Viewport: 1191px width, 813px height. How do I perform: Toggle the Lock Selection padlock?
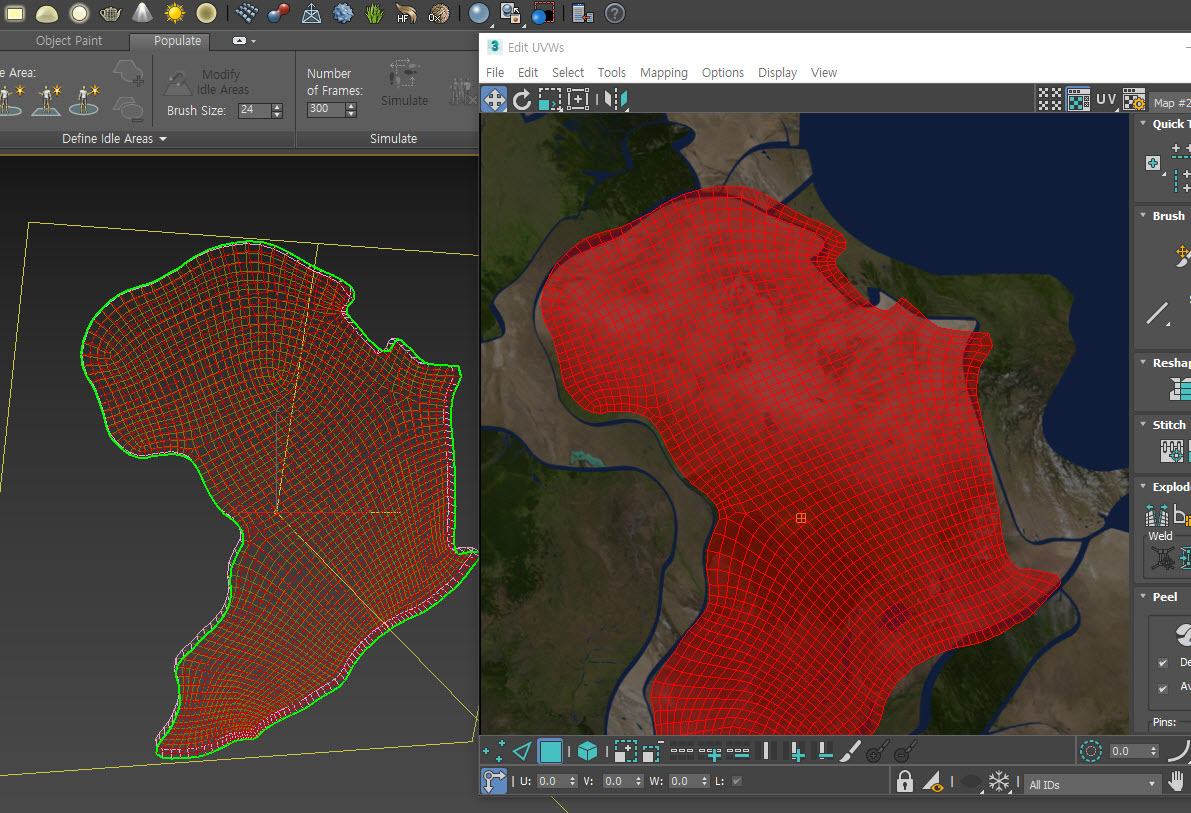[905, 782]
